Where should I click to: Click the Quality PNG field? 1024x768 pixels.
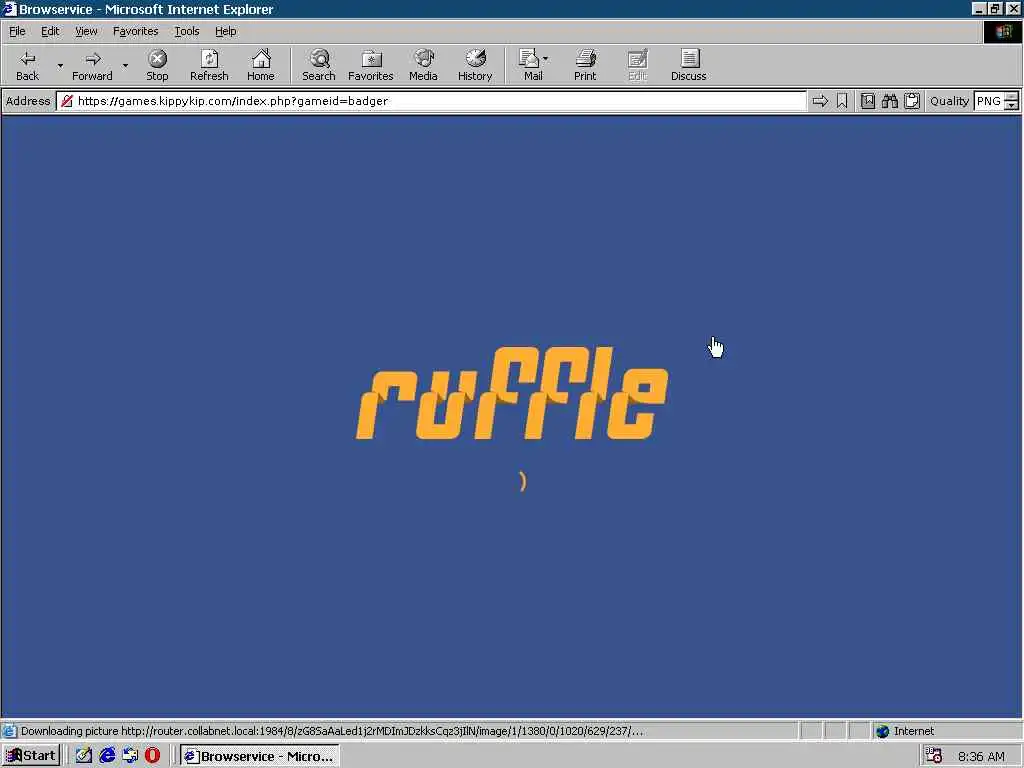(988, 101)
